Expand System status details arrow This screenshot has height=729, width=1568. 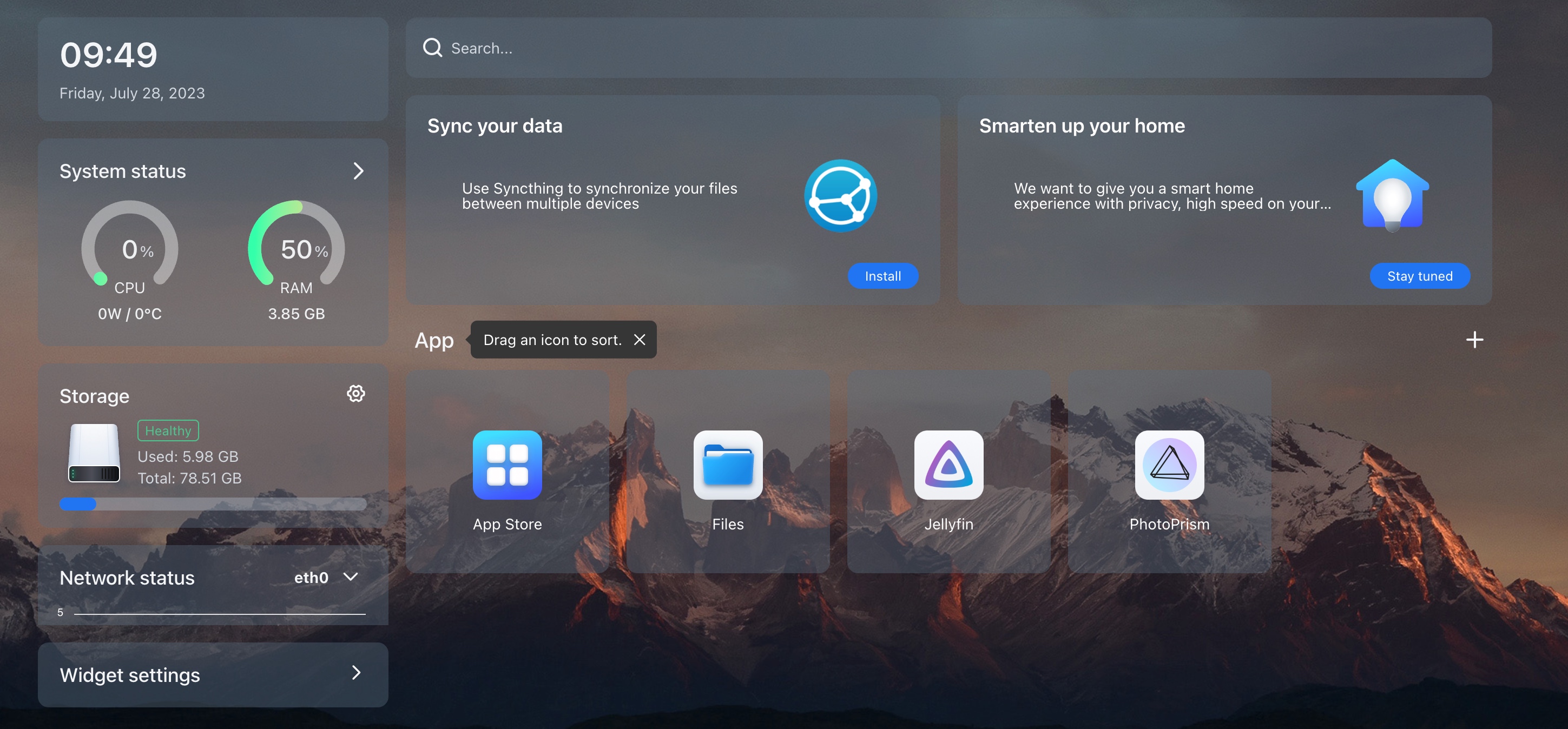click(x=358, y=171)
